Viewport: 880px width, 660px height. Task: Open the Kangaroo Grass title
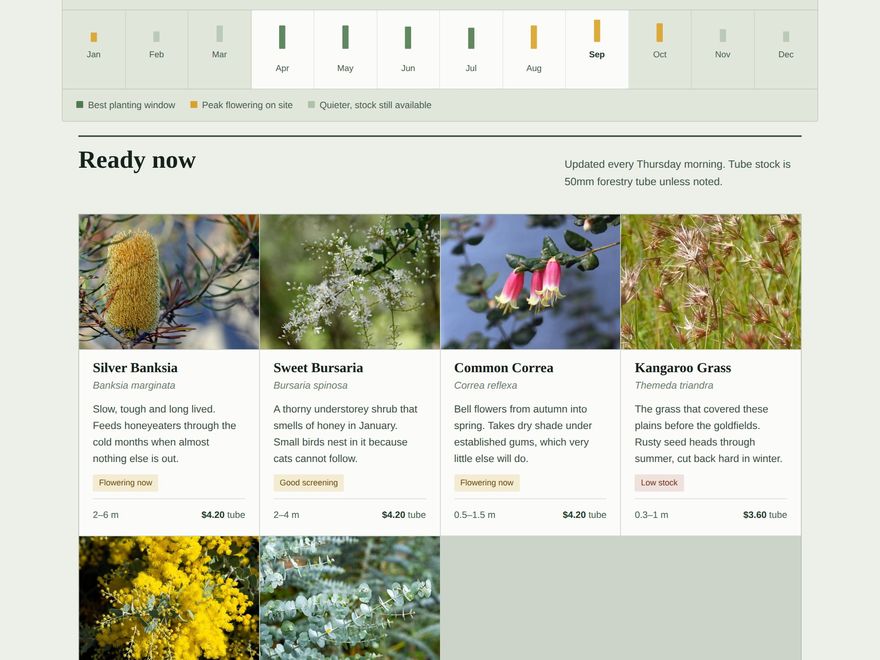(x=683, y=368)
